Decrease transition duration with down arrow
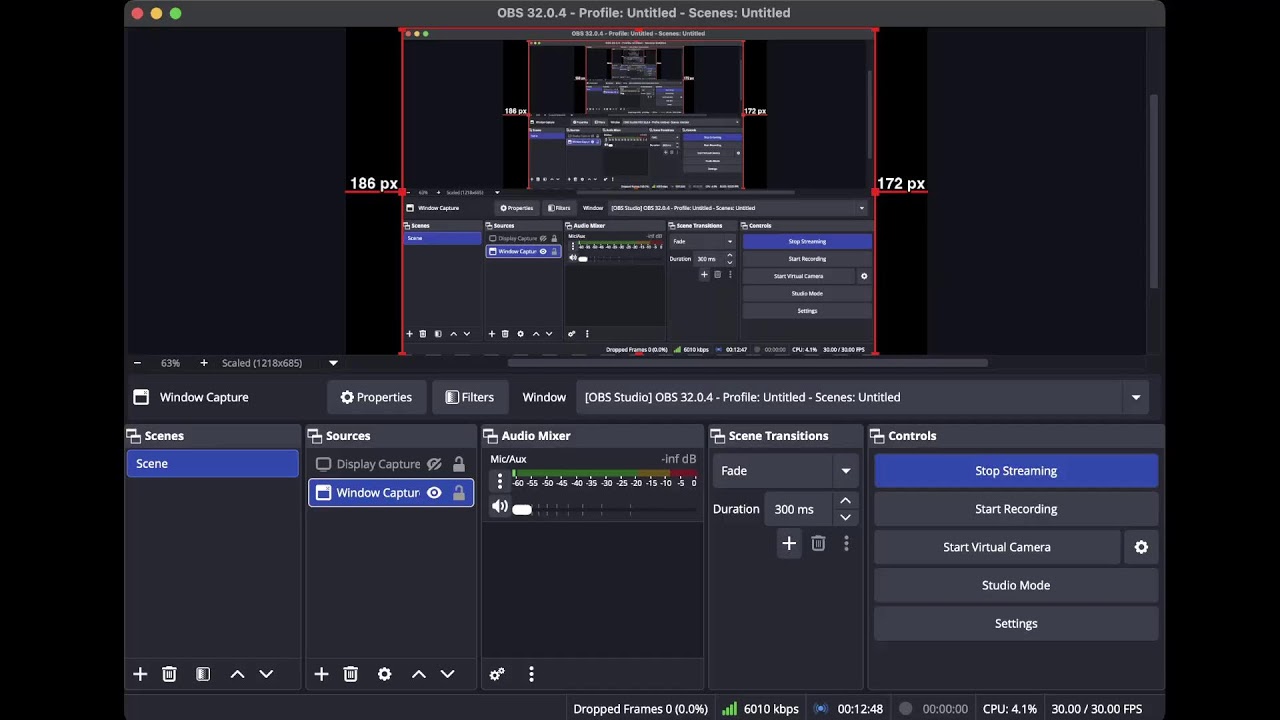Screen dimensions: 1280x720 (x=845, y=517)
